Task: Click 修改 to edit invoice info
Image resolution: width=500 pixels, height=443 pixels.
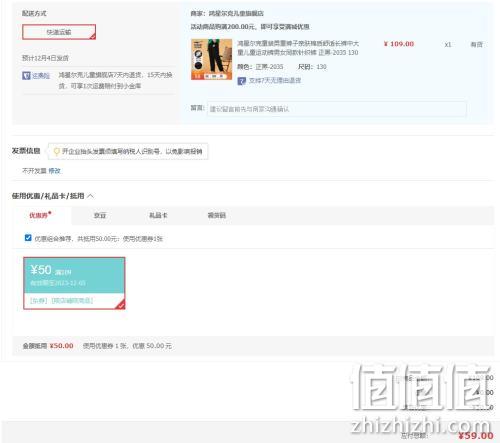Action: pyautogui.click(x=54, y=171)
